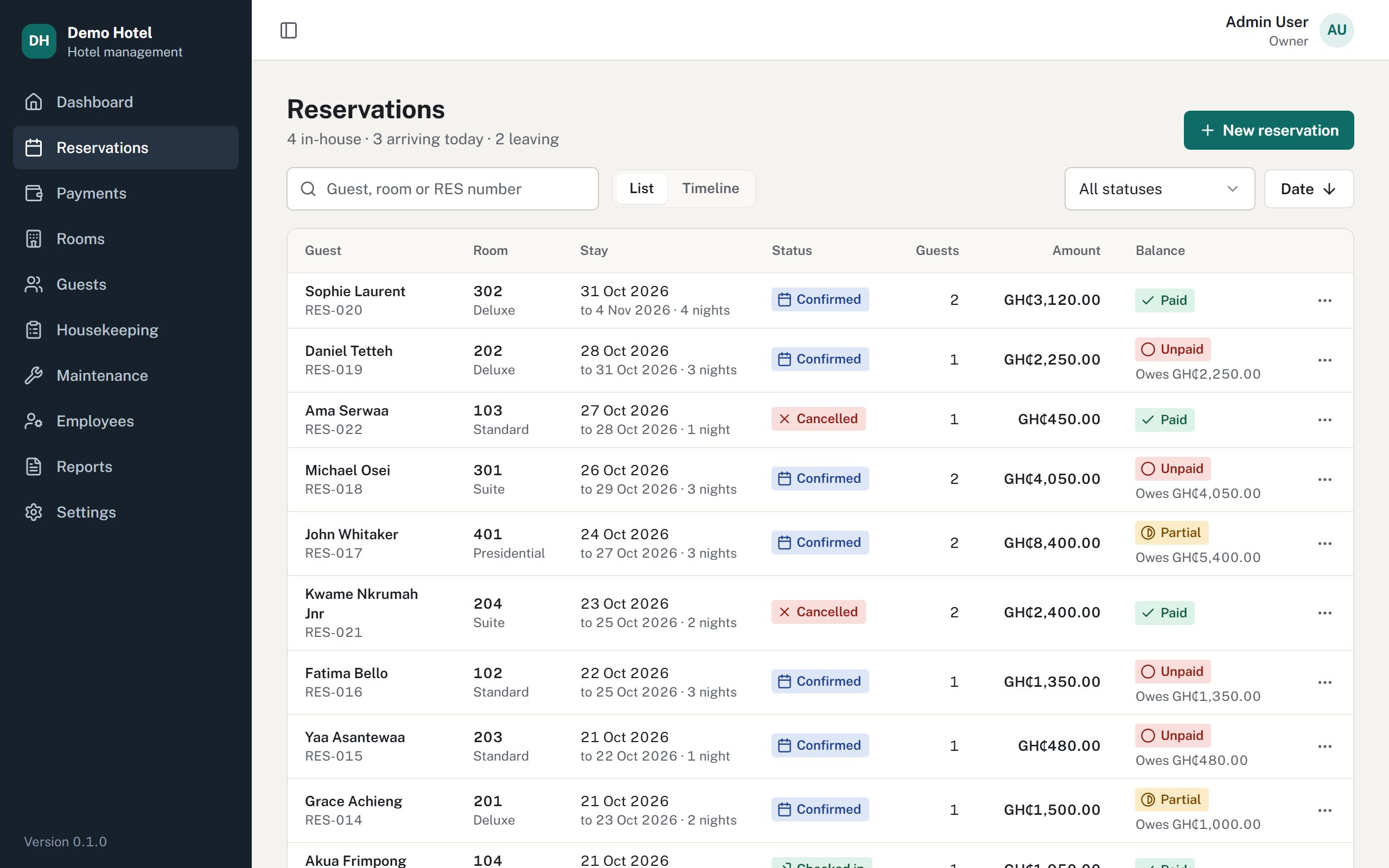The image size is (1389, 868).
Task: Open the AU user avatar
Action: [1336, 30]
